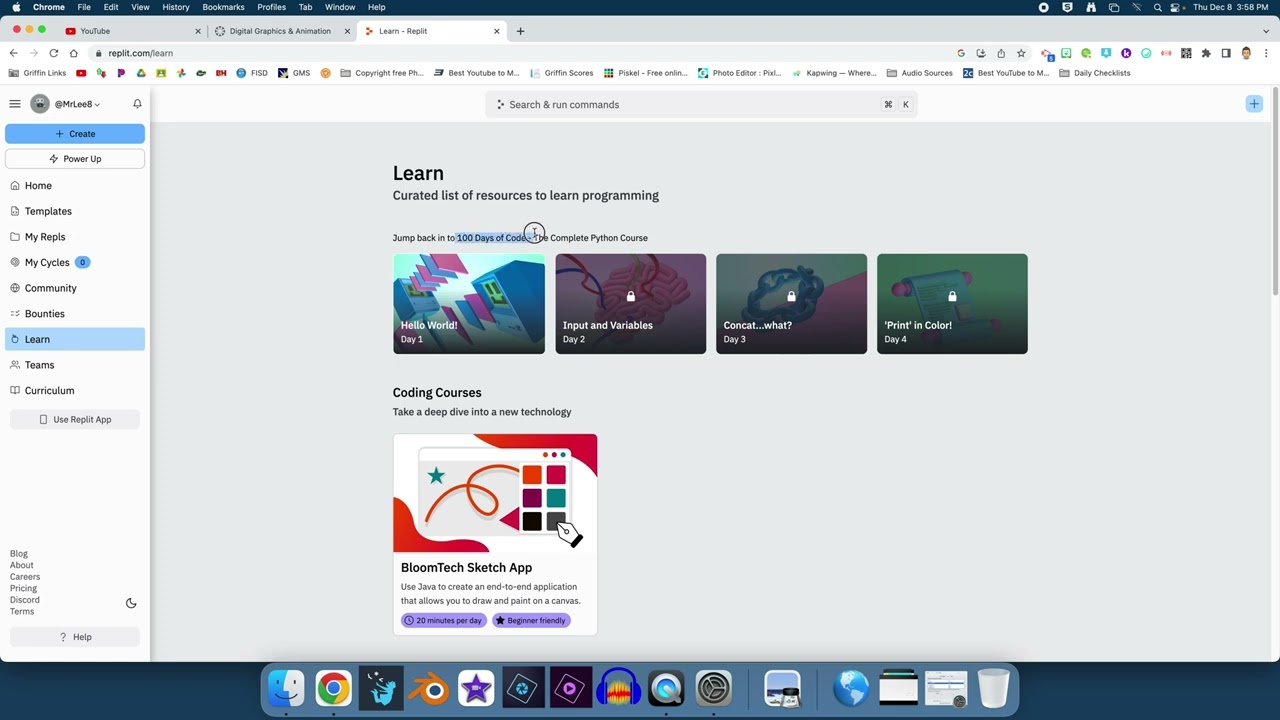
Task: Open the Trash in the Dock
Action: pyautogui.click(x=993, y=689)
